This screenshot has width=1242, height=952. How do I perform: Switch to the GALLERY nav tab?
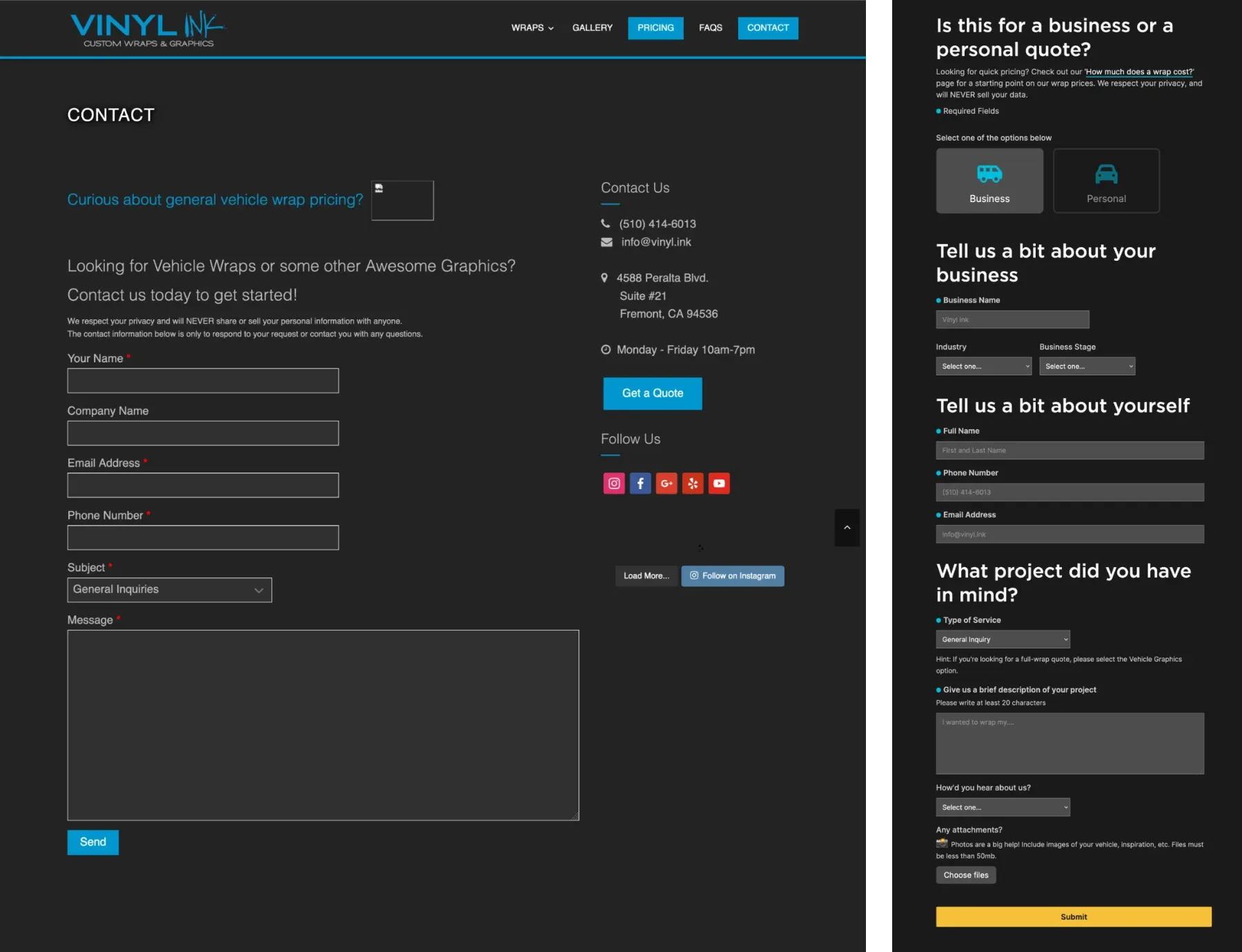591,28
